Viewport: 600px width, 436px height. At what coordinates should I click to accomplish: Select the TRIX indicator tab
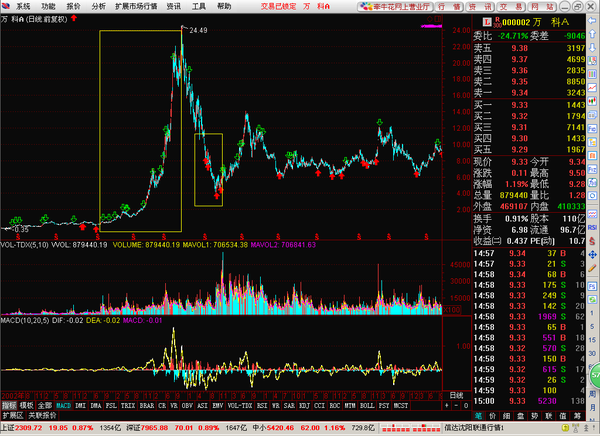(x=128, y=405)
